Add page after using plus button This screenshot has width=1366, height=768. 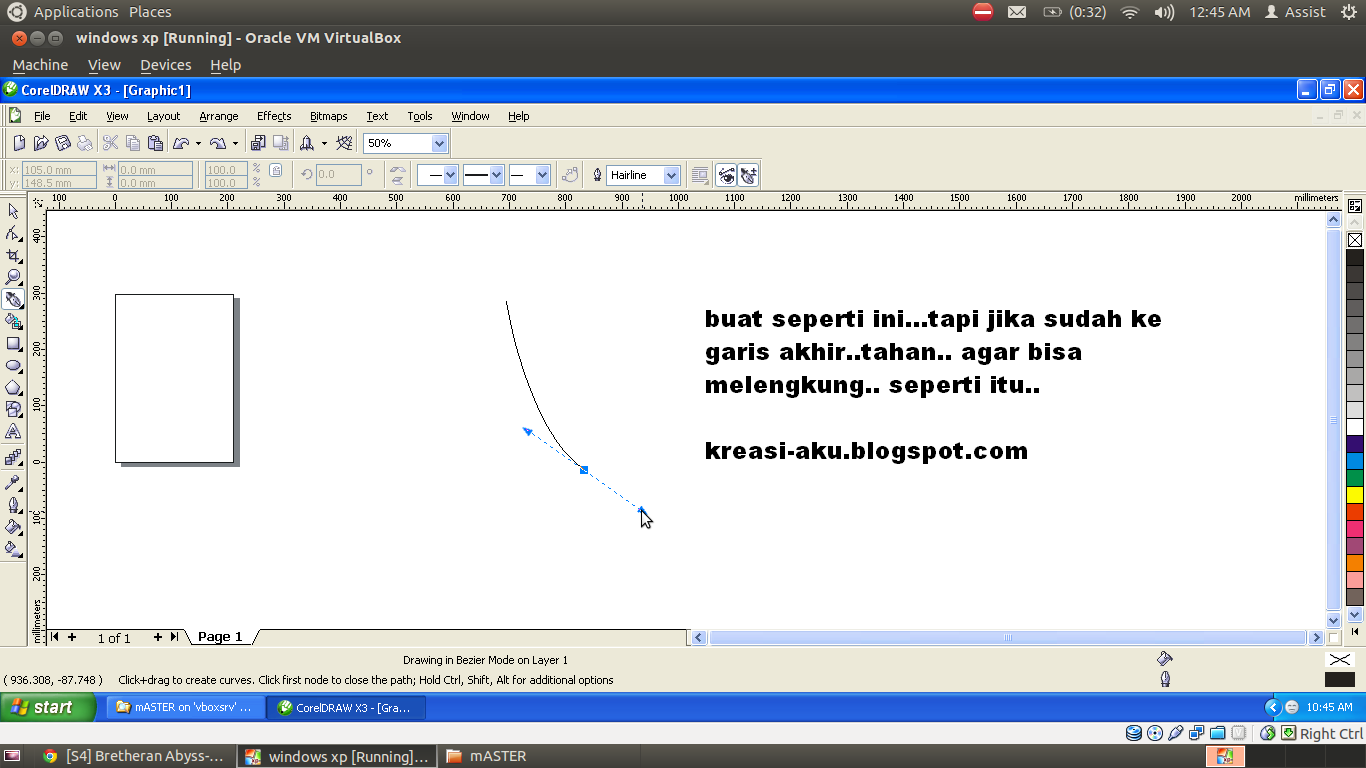157,637
